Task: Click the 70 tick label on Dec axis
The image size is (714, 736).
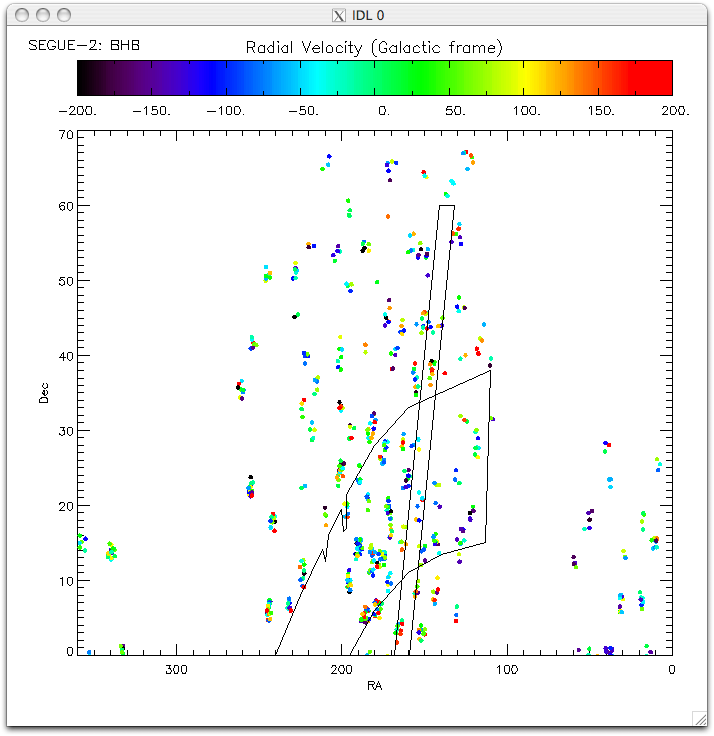Action: (67, 133)
